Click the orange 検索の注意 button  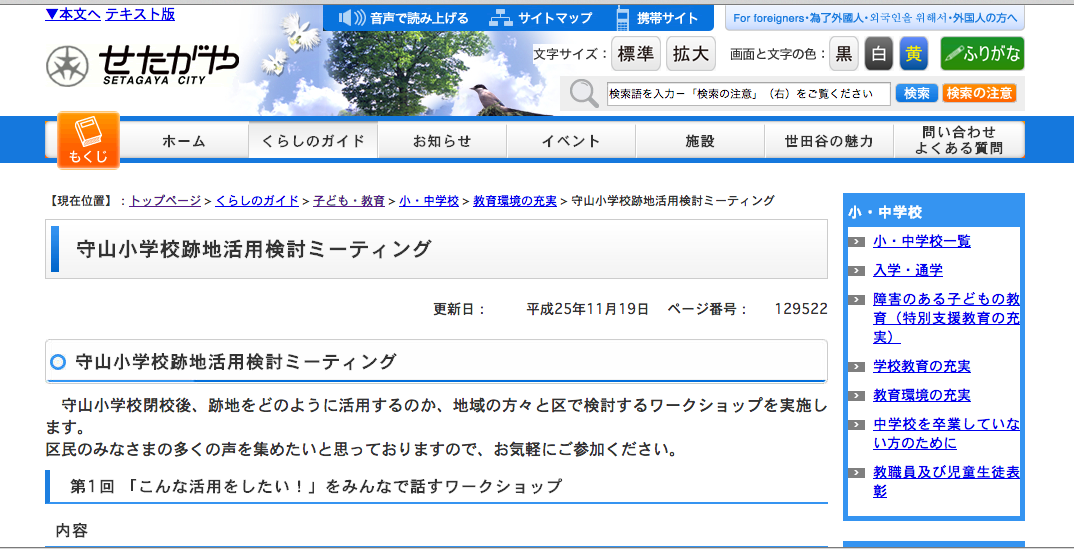979,93
